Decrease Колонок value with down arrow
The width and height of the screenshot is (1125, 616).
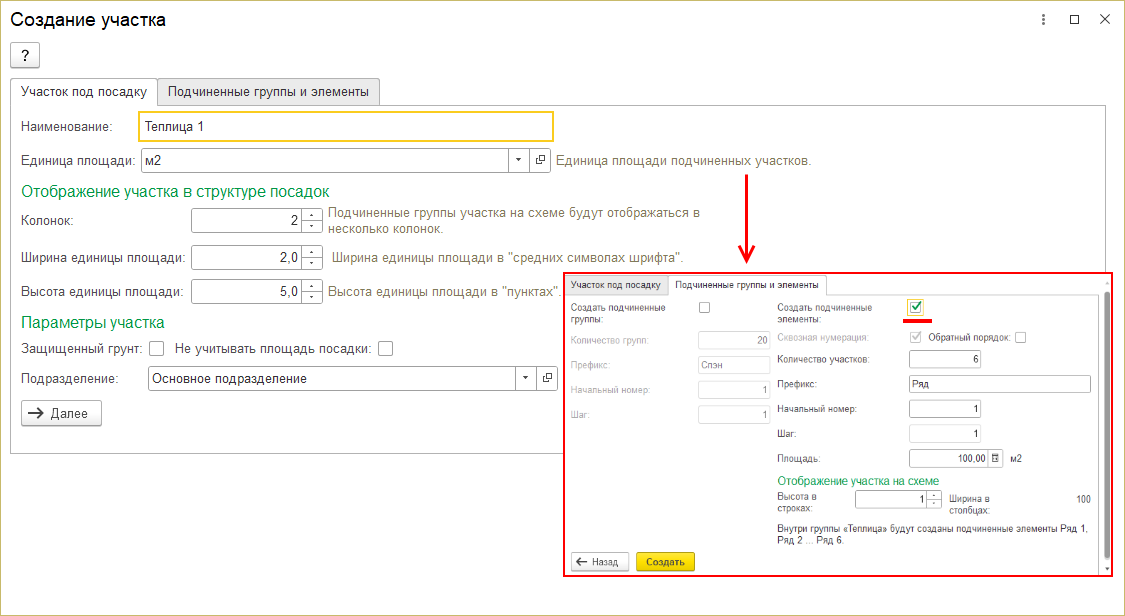coord(311,227)
